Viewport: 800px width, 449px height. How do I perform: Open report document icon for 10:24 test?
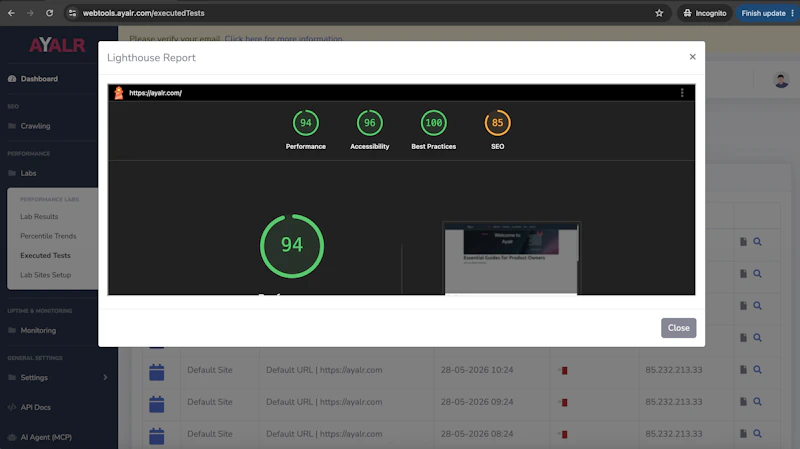point(743,369)
